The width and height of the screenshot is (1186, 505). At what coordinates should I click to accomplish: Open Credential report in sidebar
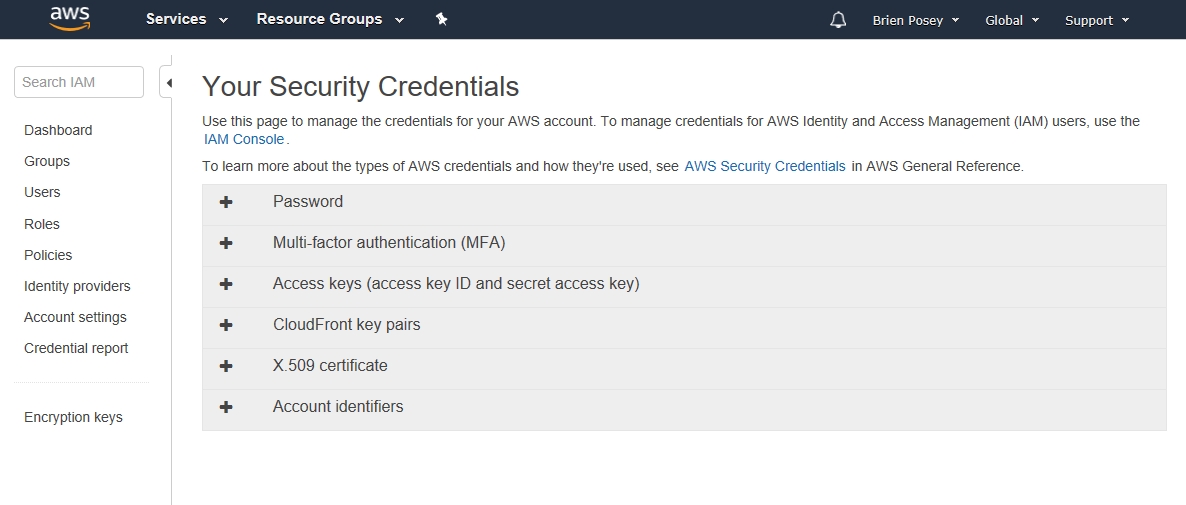76,348
